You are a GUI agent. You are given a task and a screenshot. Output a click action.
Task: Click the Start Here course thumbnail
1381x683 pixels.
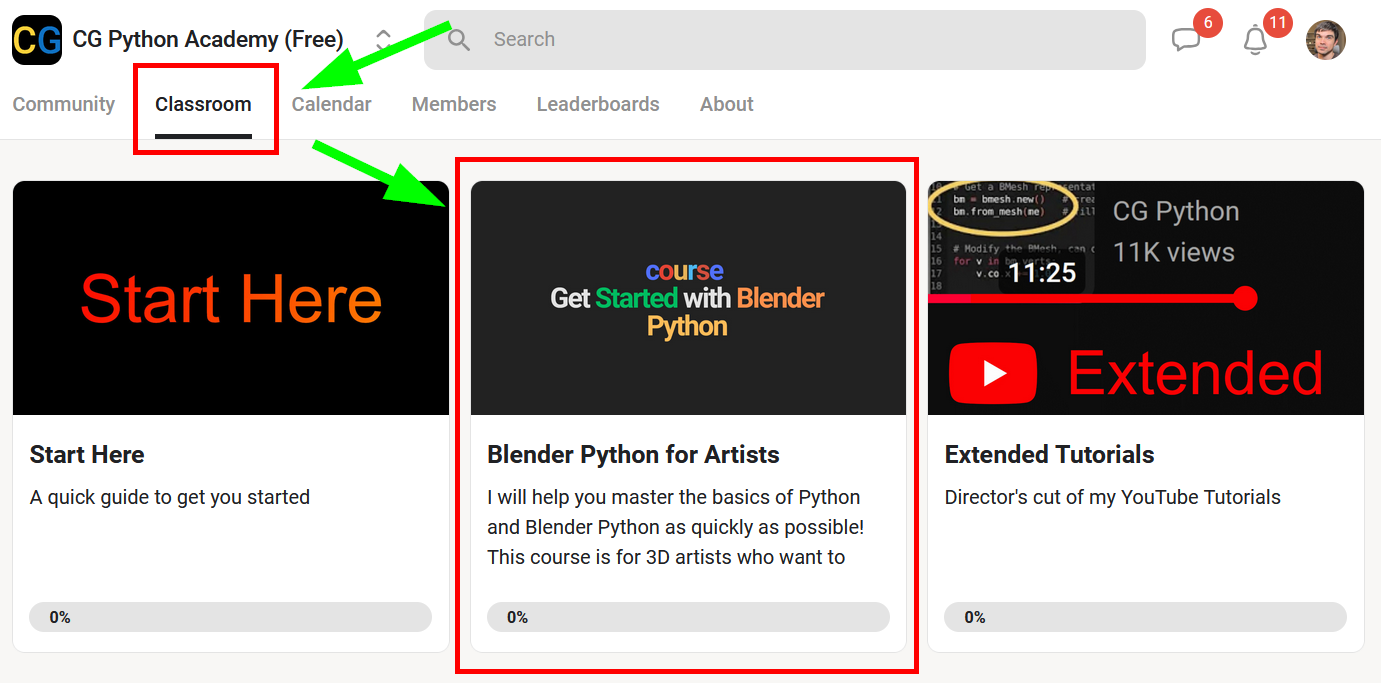pyautogui.click(x=230, y=297)
